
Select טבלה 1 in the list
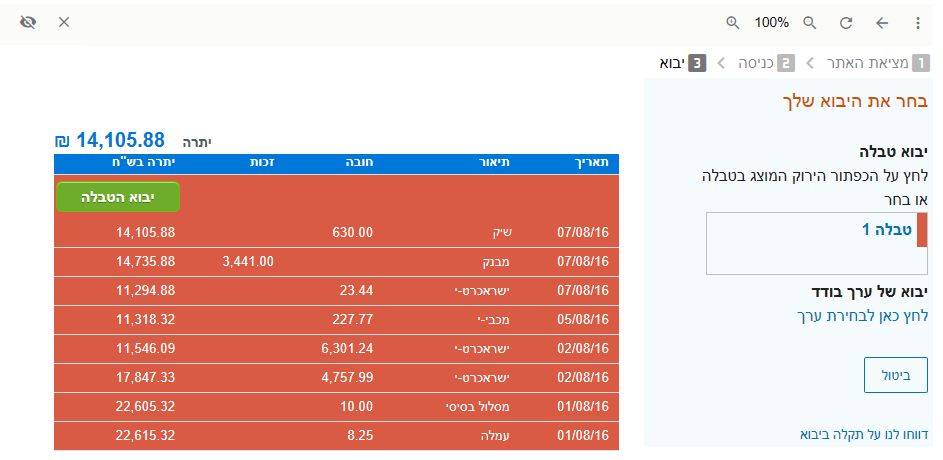(886, 230)
